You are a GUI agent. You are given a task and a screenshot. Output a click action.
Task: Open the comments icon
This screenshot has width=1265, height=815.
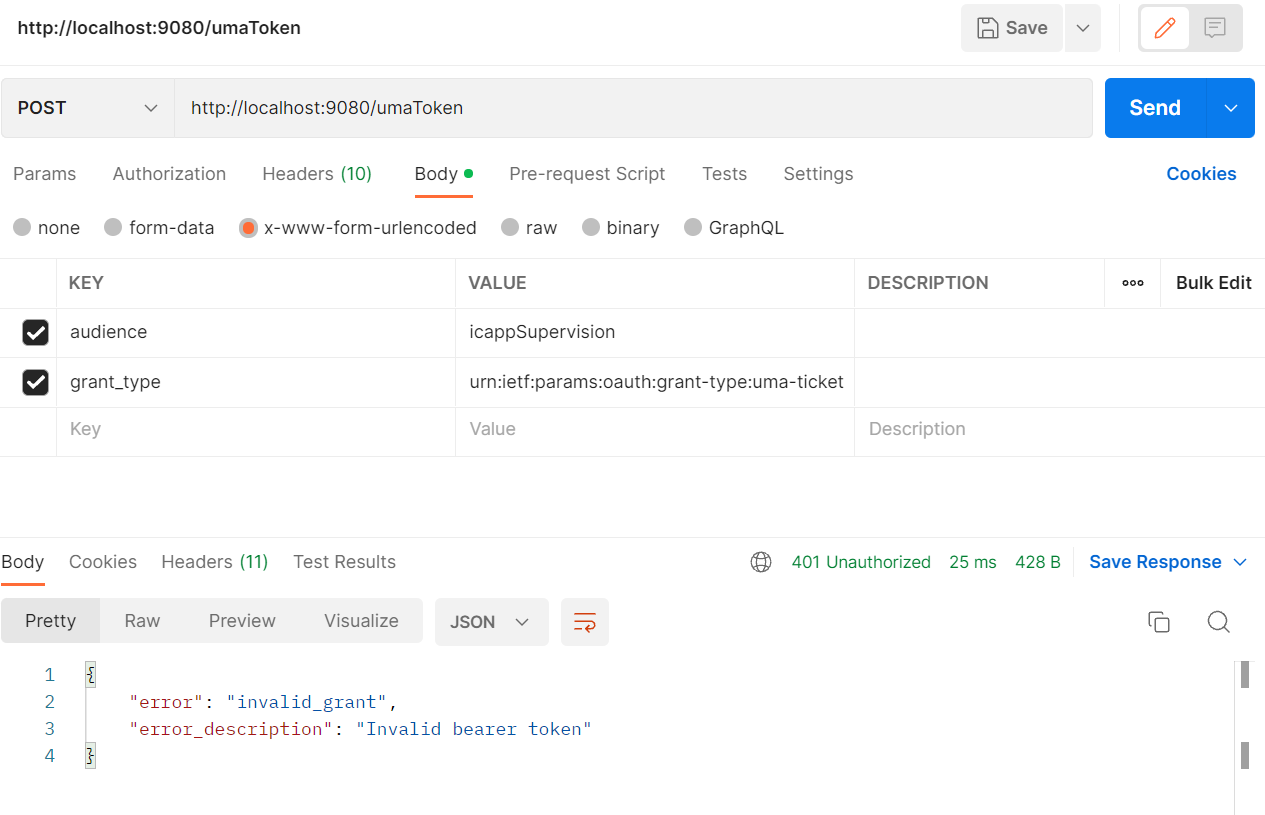(x=1215, y=28)
